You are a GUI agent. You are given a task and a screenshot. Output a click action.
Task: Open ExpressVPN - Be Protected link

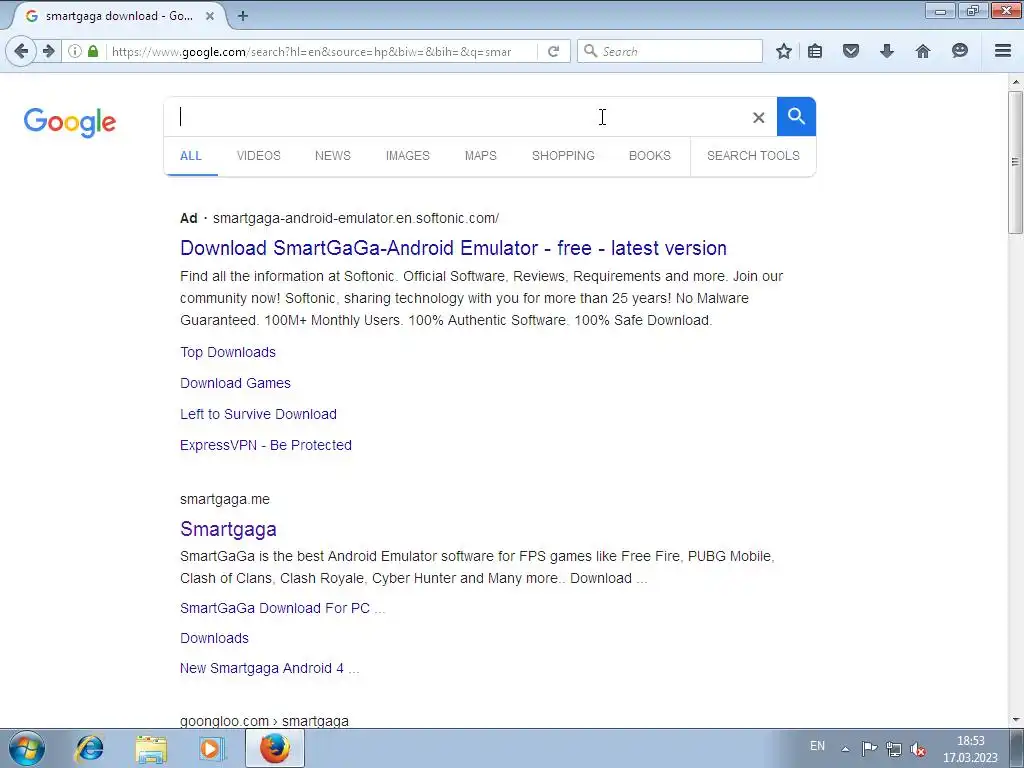[266, 445]
